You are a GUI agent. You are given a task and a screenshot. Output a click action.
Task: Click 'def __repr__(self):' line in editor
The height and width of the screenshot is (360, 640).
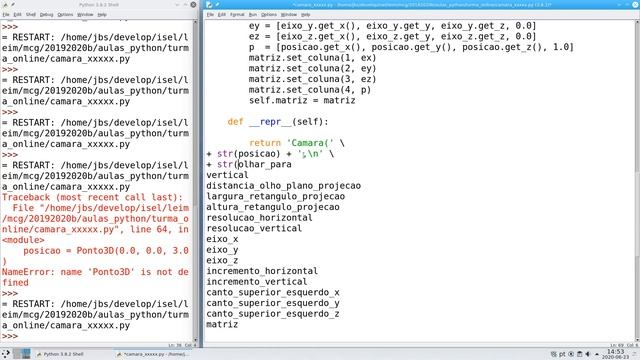[278, 122]
